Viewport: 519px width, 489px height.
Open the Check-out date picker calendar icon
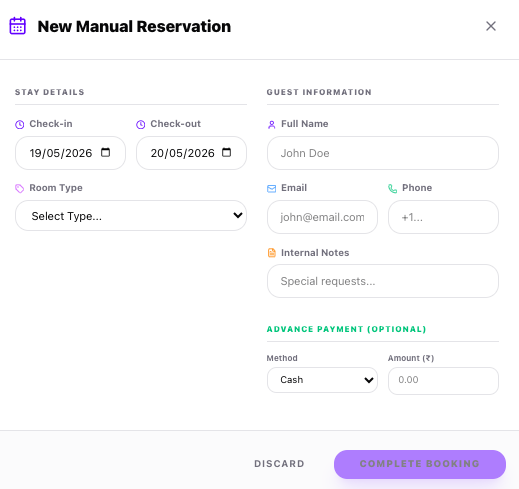tap(226, 152)
